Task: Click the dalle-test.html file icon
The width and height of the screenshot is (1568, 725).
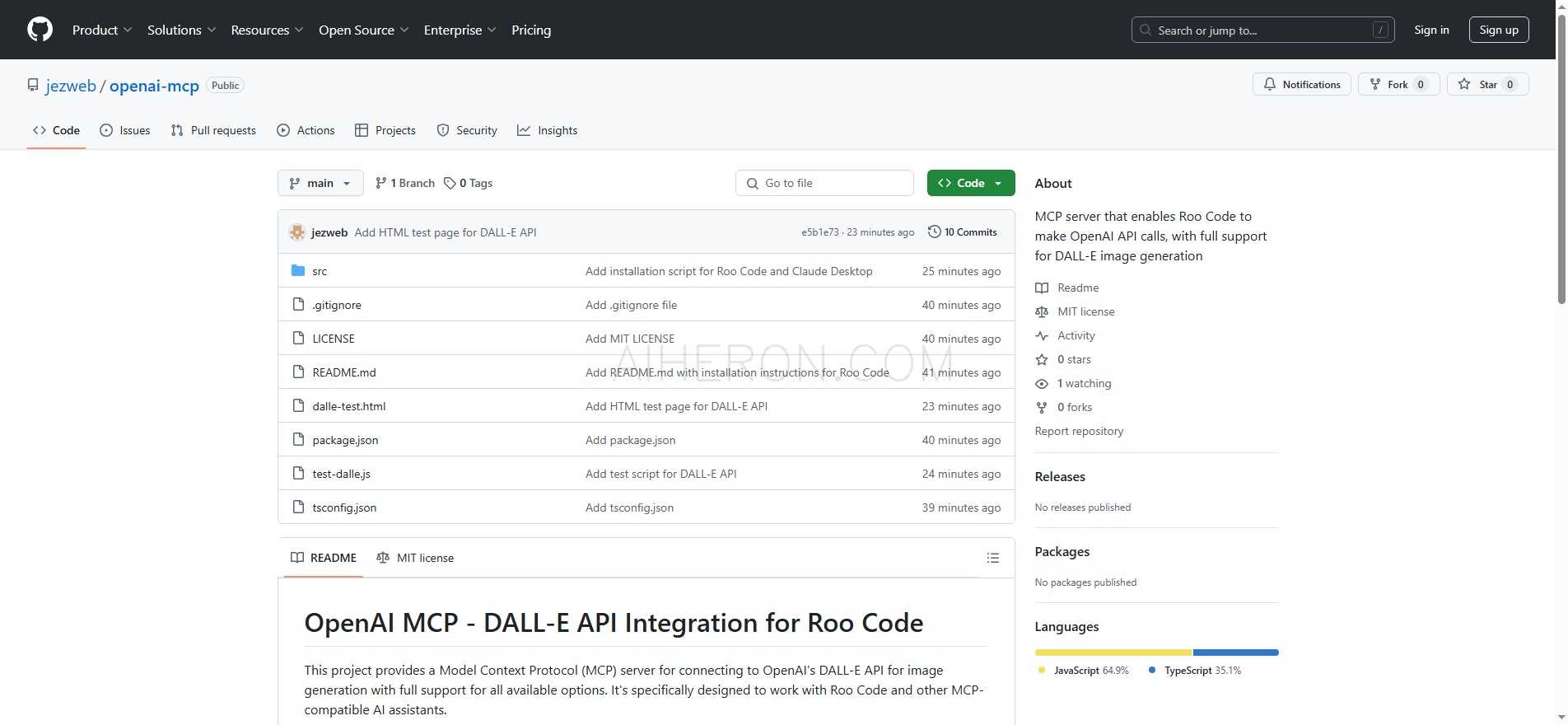Action: coord(298,406)
